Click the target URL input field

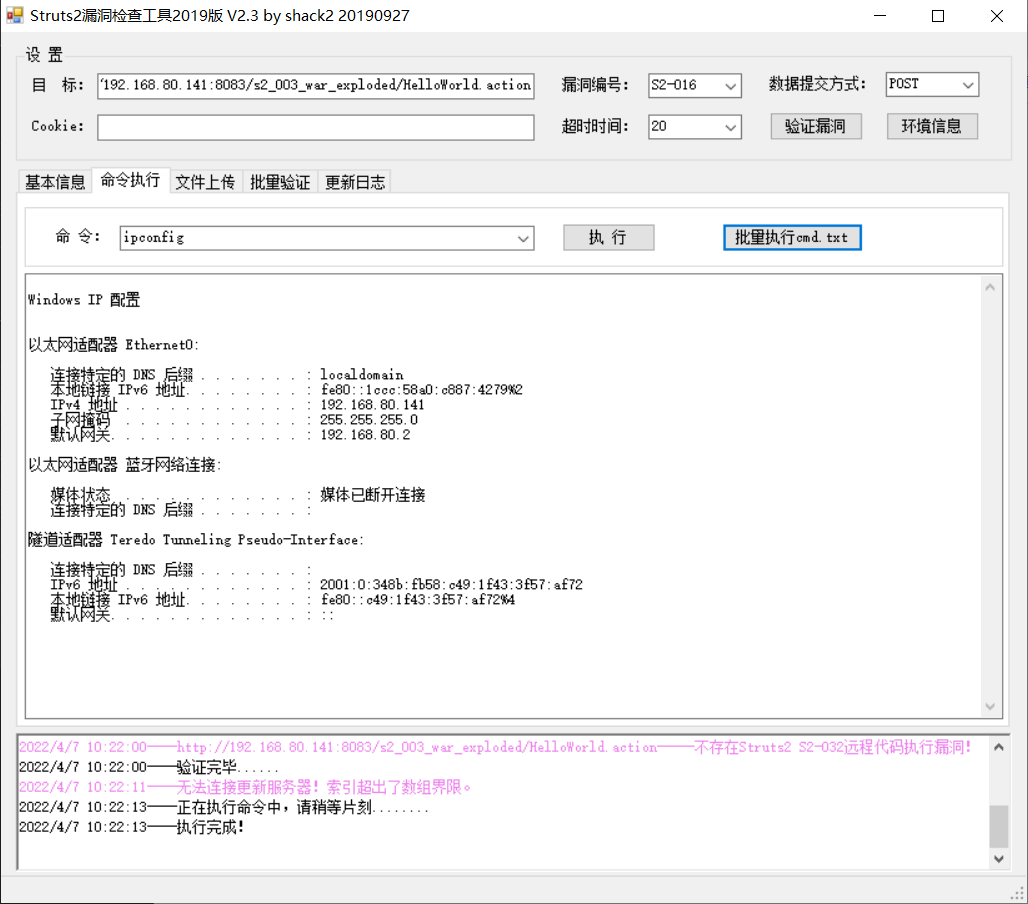click(x=316, y=86)
